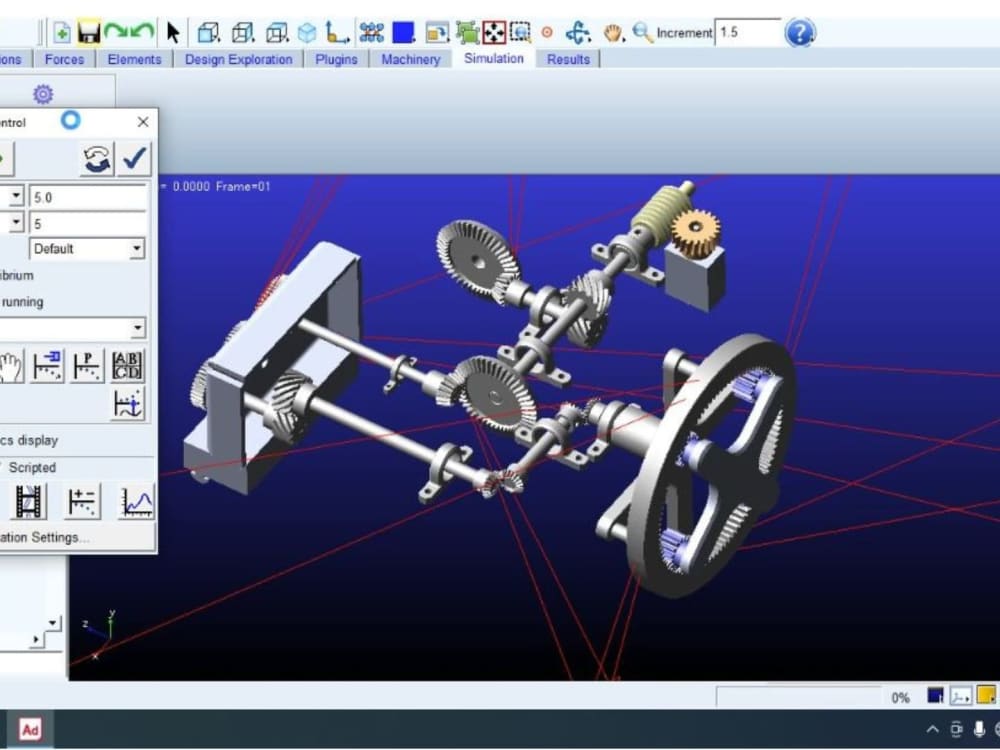
Task: Click the rotate view icon in the toolbar
Action: tap(577, 31)
